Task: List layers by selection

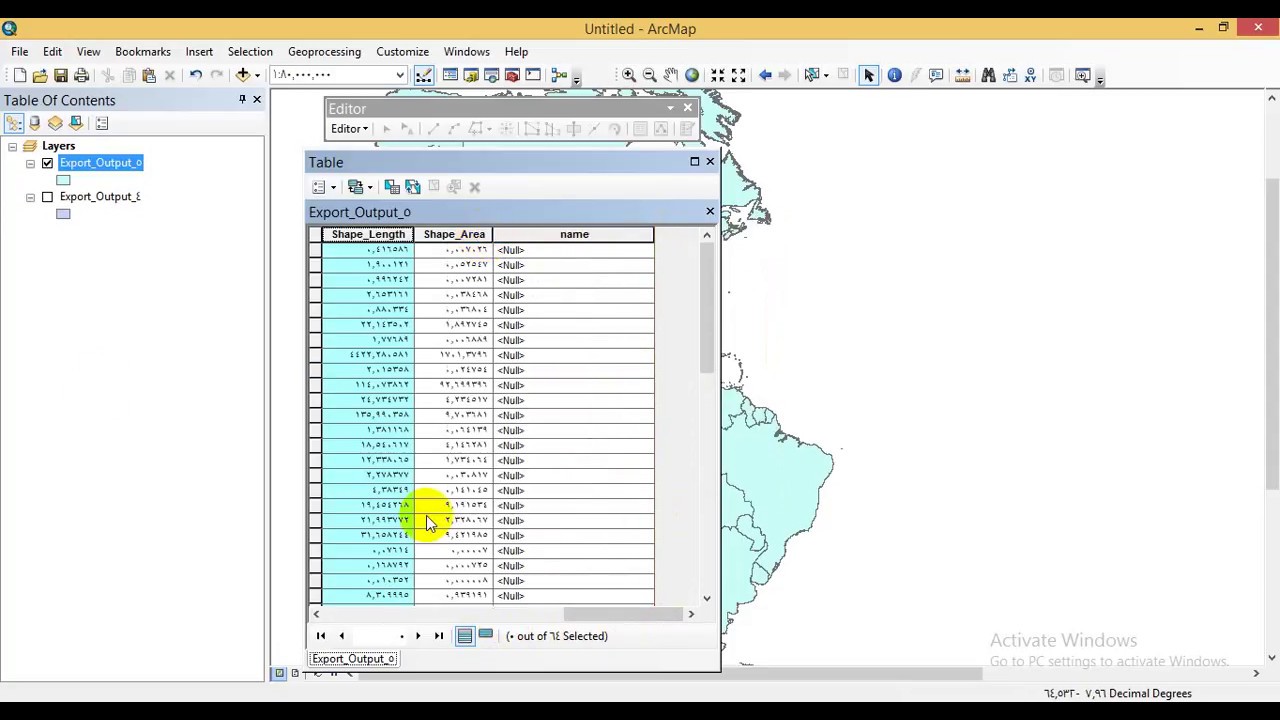Action: (76, 123)
